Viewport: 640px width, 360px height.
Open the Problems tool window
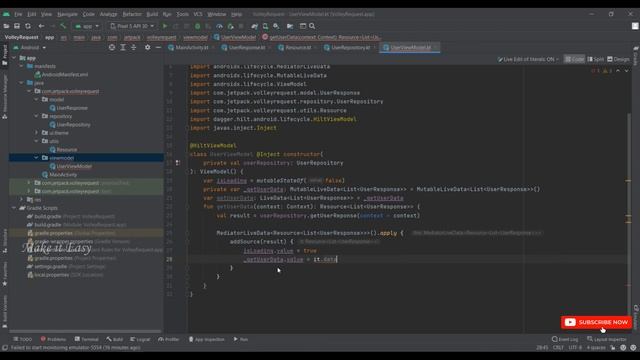pyautogui.click(x=53, y=339)
